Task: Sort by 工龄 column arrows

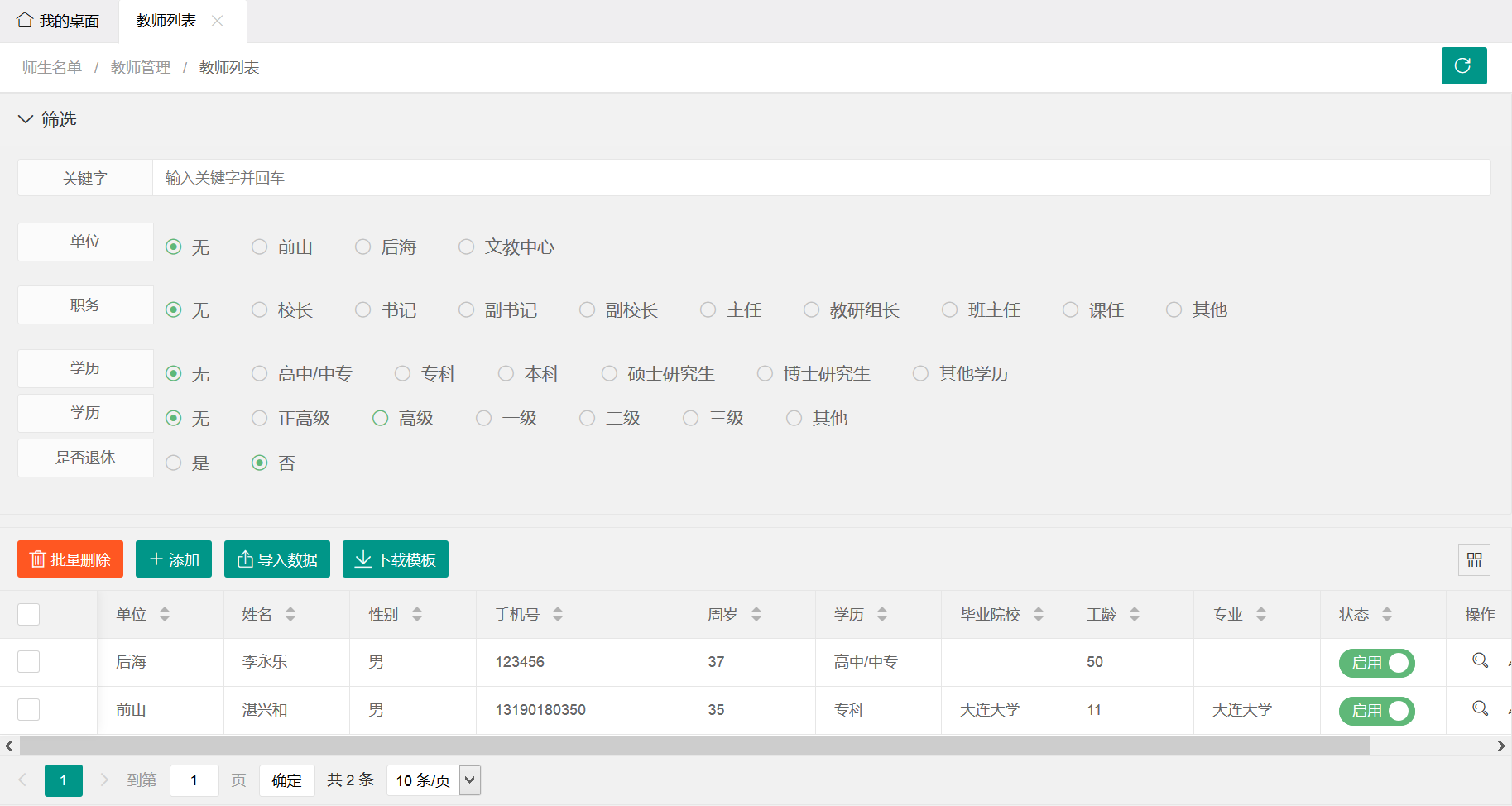Action: coord(1135,614)
